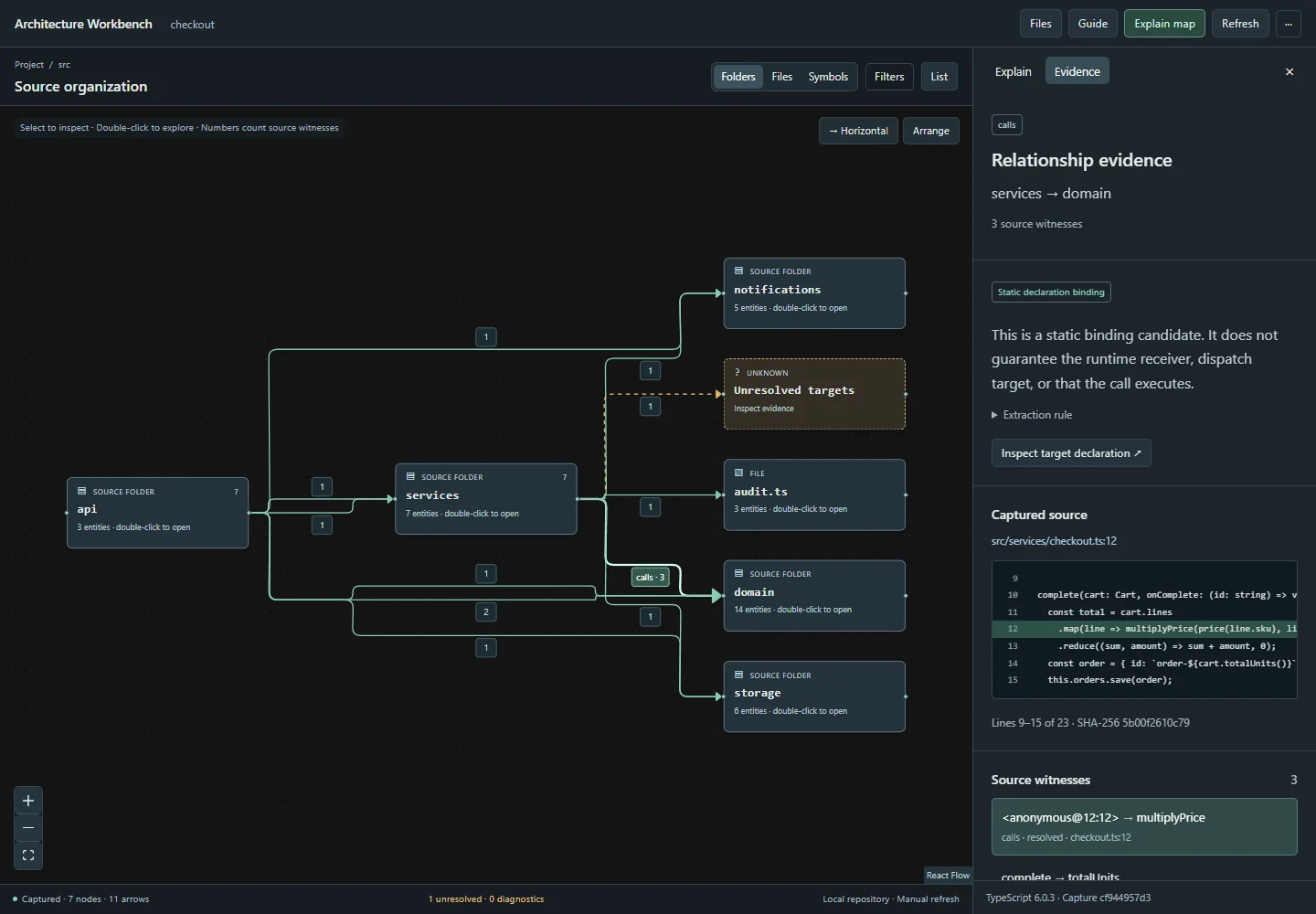Click 'Lines 9–15 of 23' hash text
This screenshot has height=914, width=1316.
tap(1090, 723)
